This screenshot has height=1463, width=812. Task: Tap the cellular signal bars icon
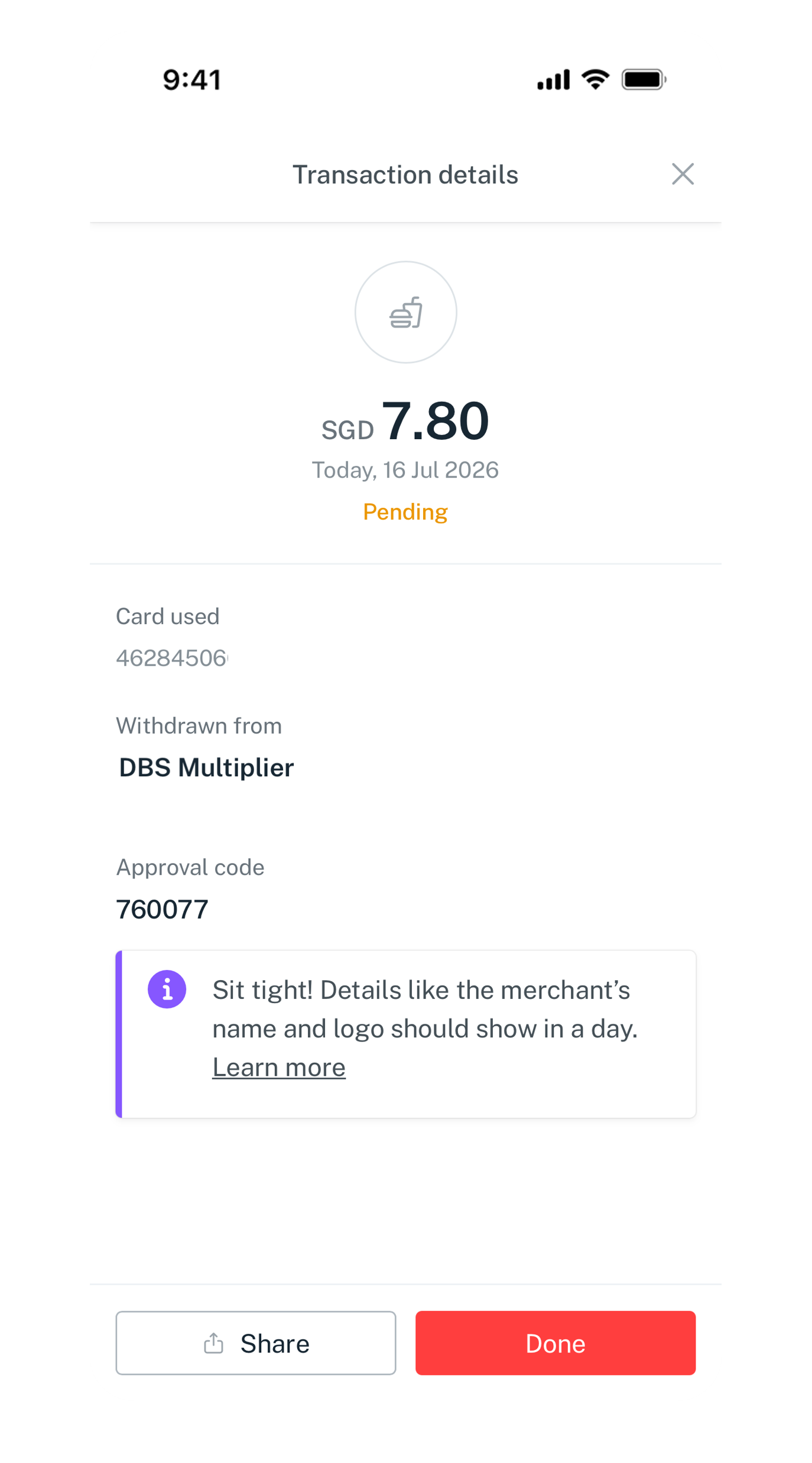pos(553,79)
